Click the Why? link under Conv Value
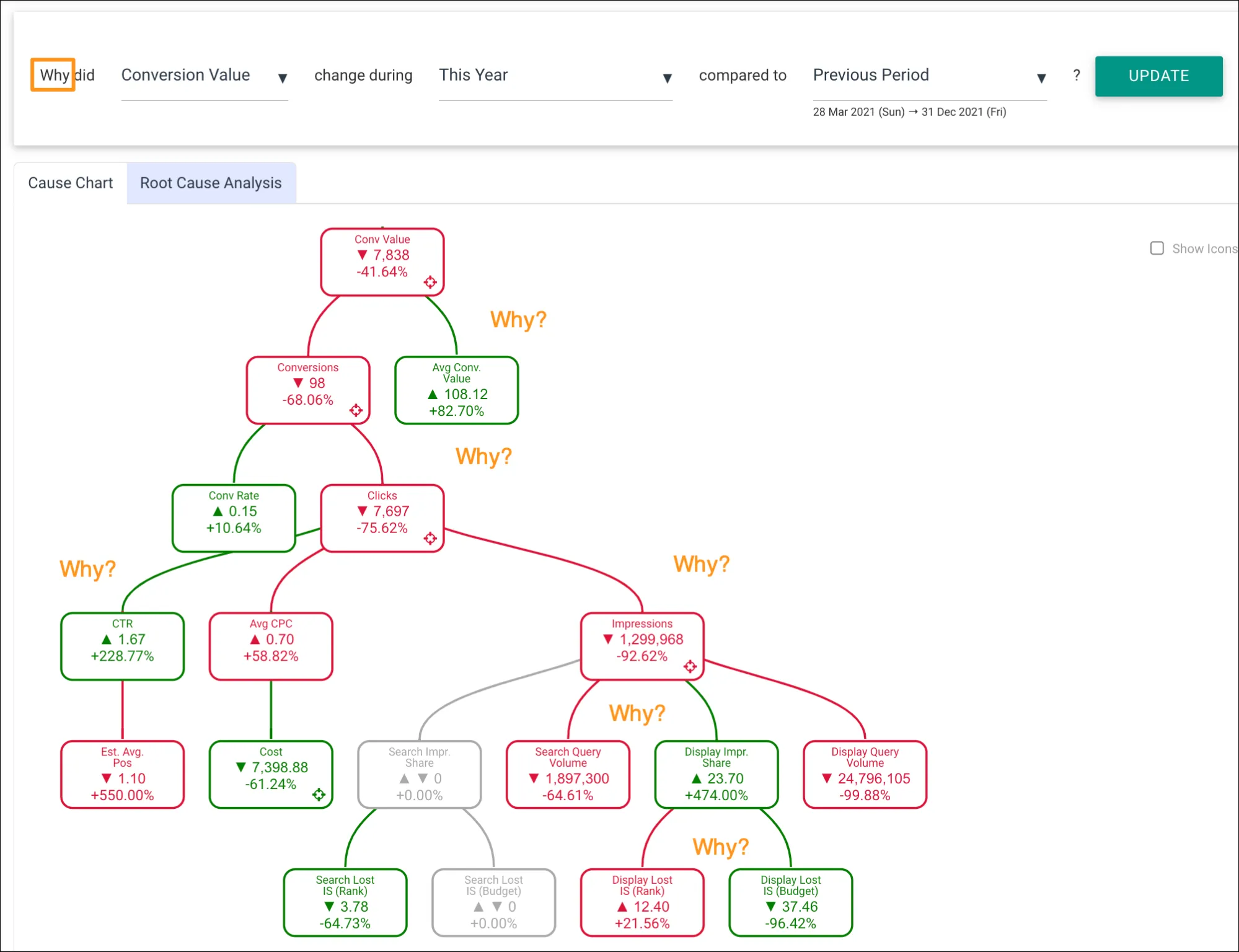Image resolution: width=1239 pixels, height=952 pixels. (x=518, y=320)
